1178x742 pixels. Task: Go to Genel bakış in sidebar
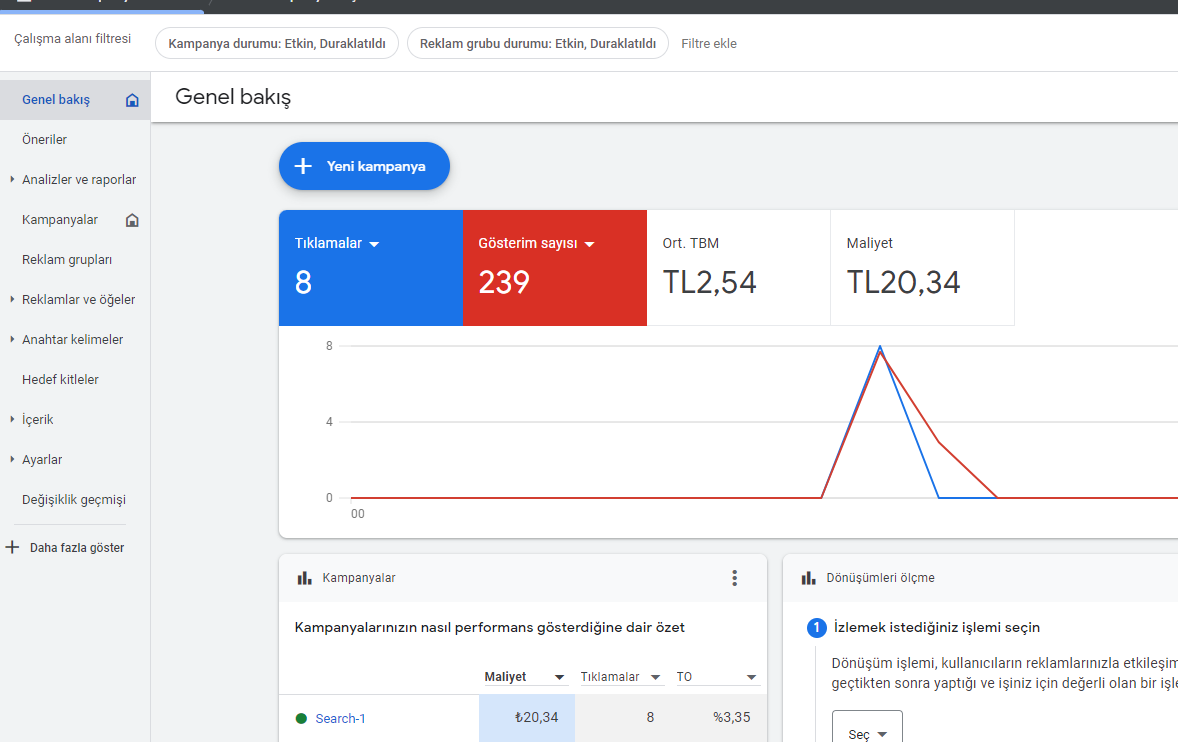(x=56, y=100)
